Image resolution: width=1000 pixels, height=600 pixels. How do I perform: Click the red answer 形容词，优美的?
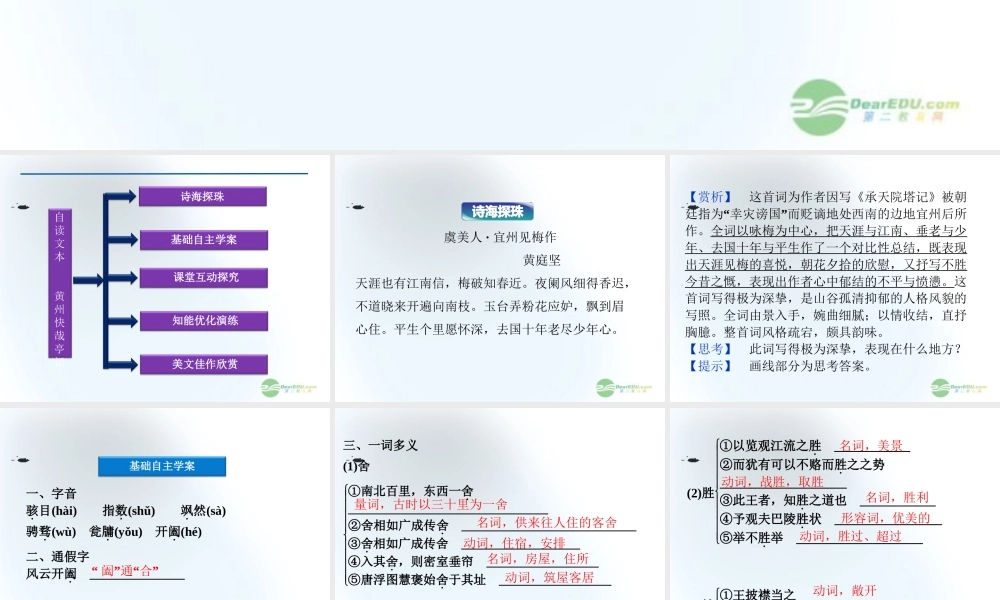[885, 518]
